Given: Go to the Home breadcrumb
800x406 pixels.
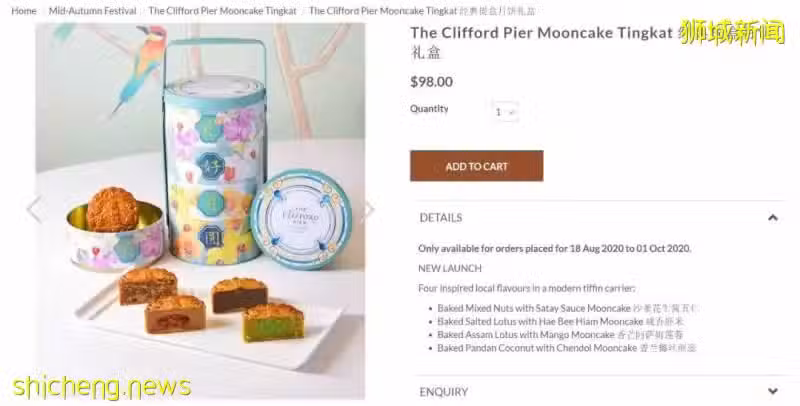Looking at the screenshot, I should [x=24, y=11].
